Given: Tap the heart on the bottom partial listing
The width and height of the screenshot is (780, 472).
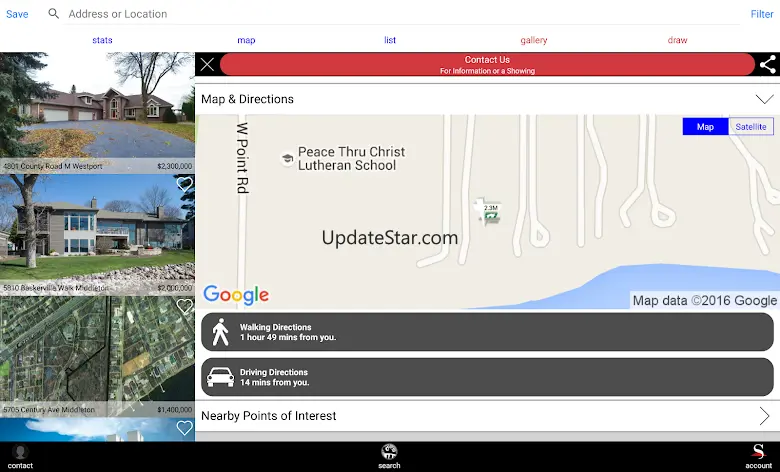Looking at the screenshot, I should click(x=185, y=428).
